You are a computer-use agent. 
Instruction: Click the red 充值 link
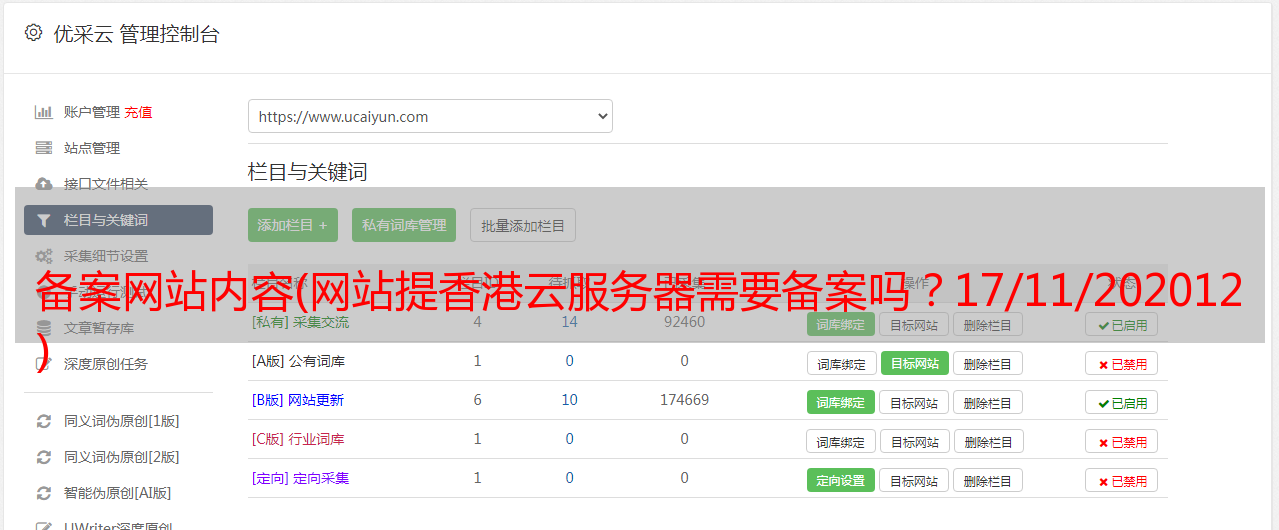[139, 112]
